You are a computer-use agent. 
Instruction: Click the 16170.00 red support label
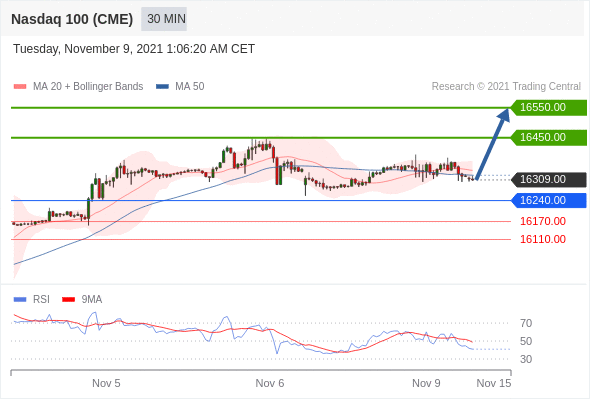(543, 221)
